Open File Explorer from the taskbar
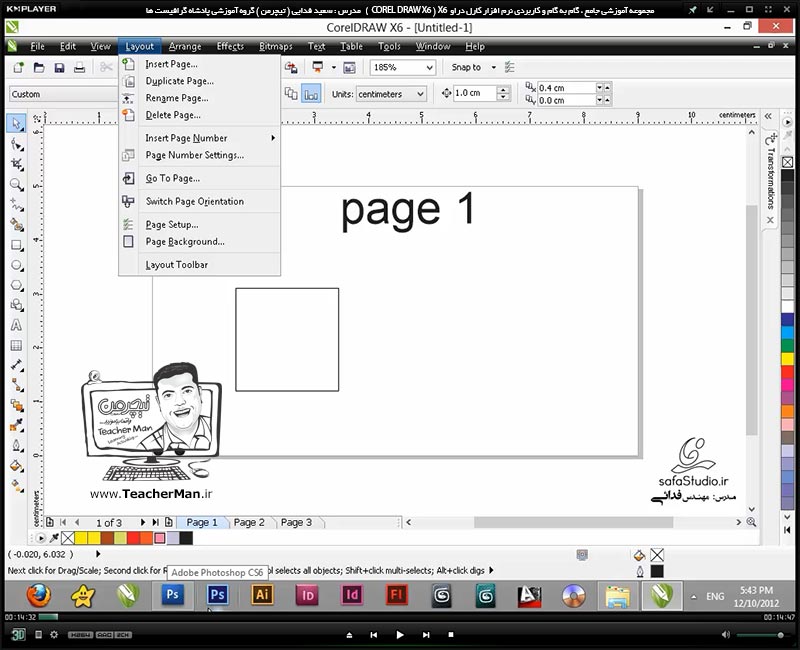The height and width of the screenshot is (650, 800). coord(617,595)
